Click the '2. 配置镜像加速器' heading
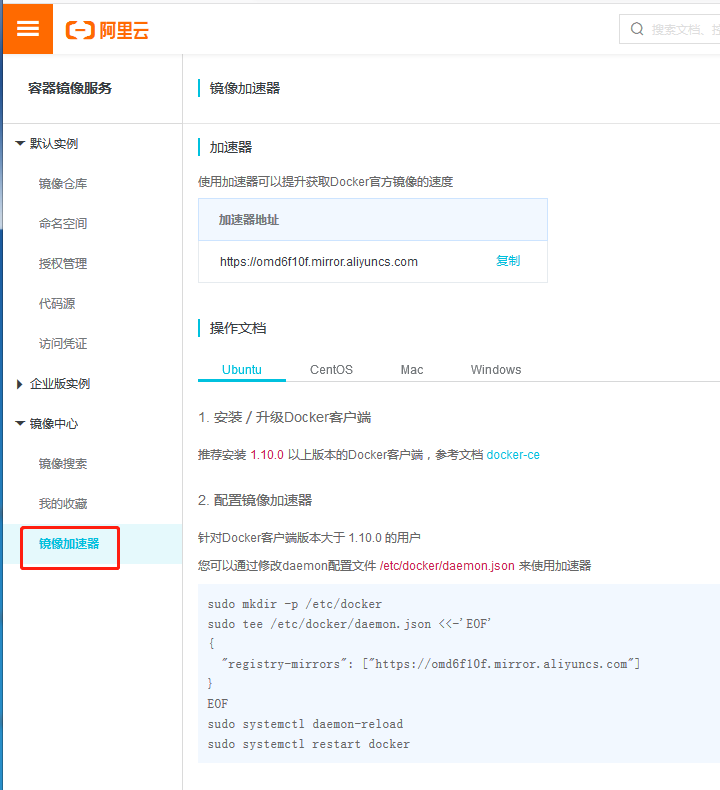 tap(255, 500)
